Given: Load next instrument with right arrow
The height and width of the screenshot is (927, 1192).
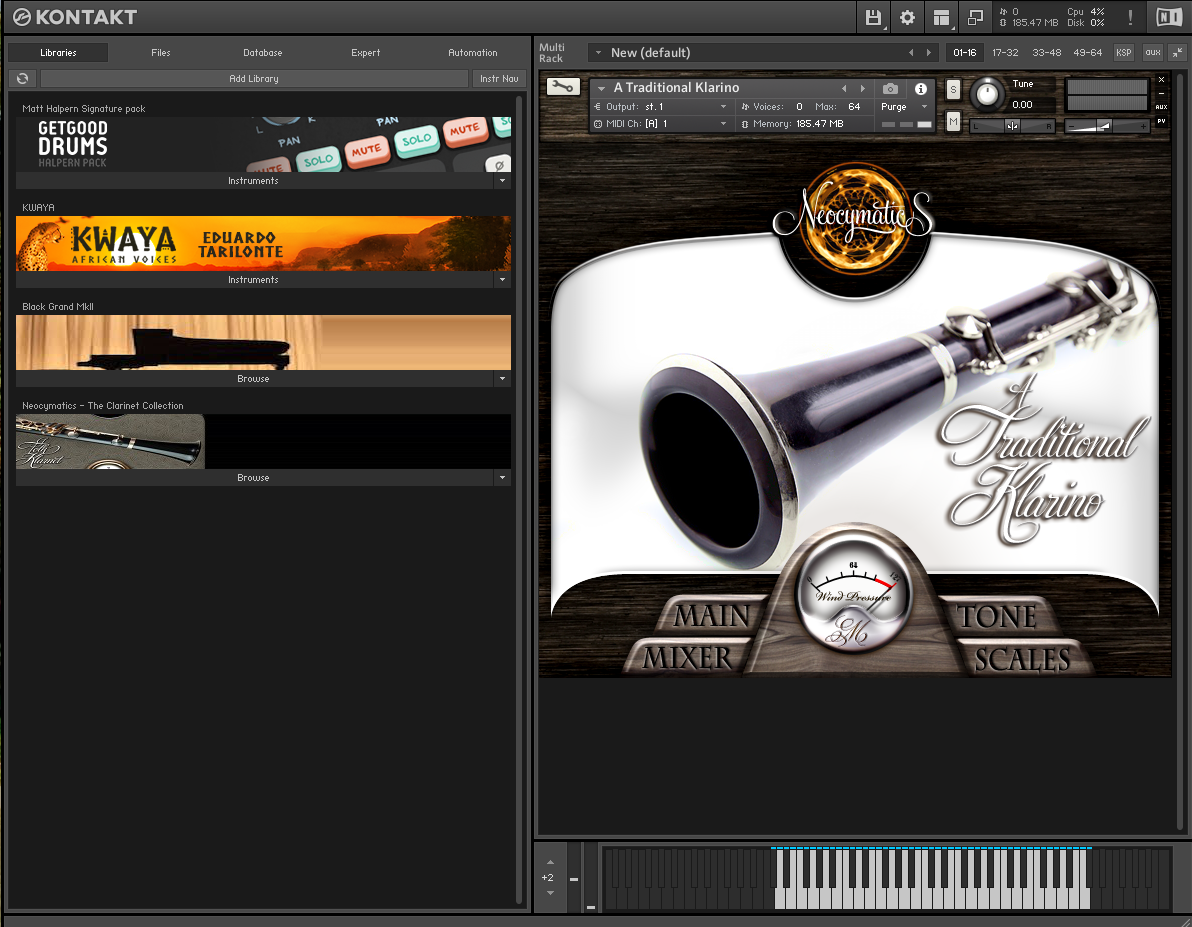Looking at the screenshot, I should [863, 88].
